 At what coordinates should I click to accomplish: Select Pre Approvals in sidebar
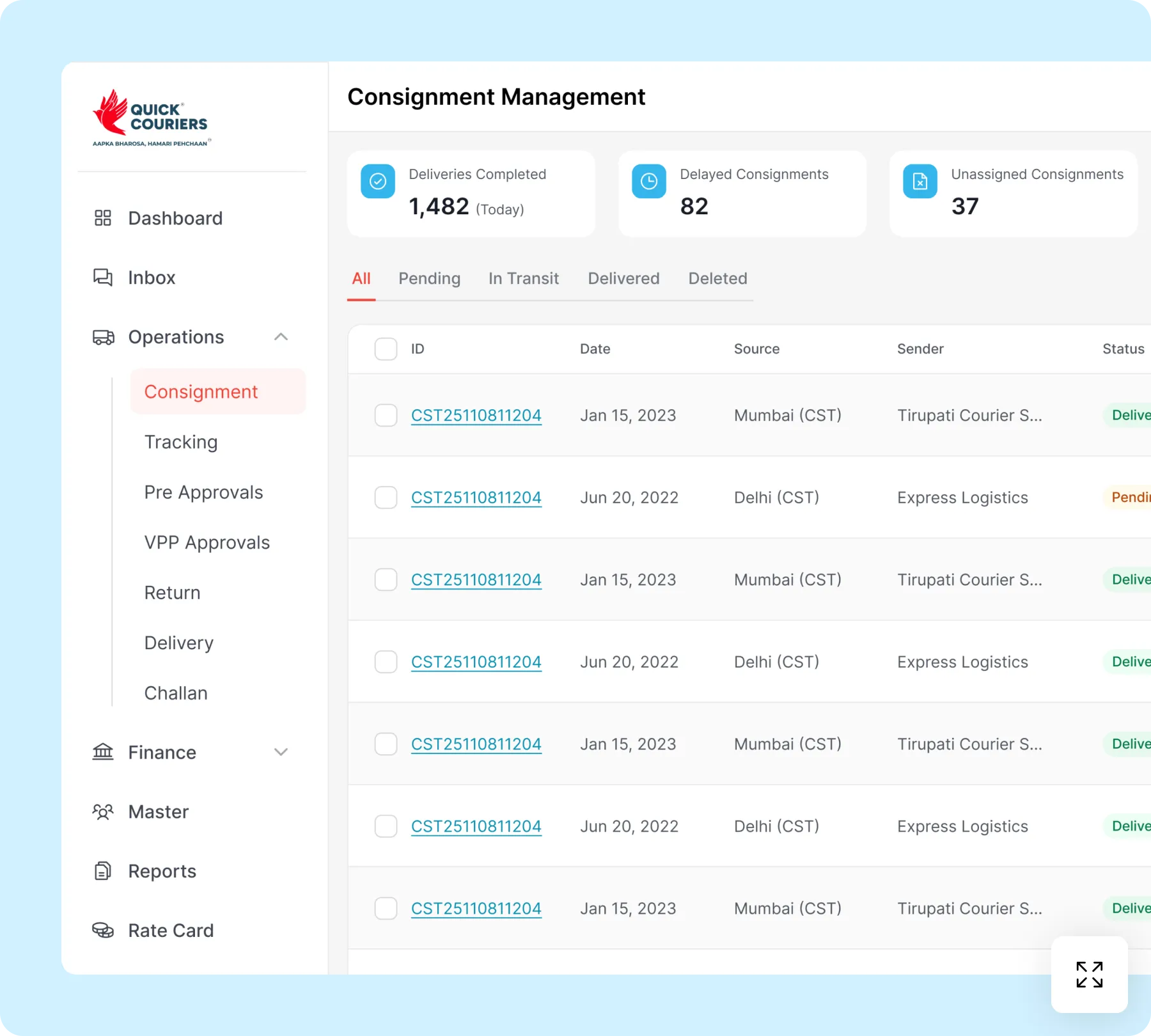(203, 492)
